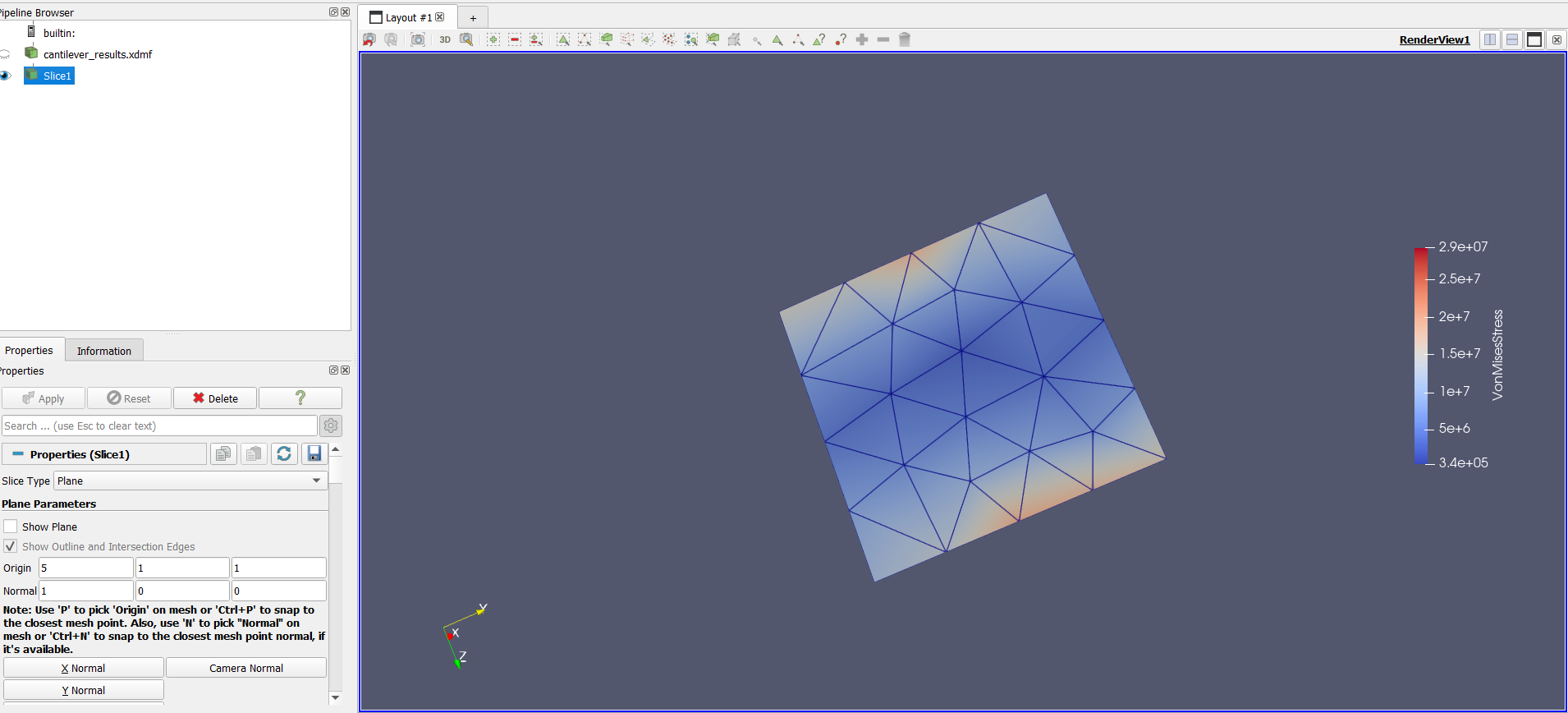Collapse the Properties (Slice1) section
The image size is (1568, 713).
[x=18, y=454]
